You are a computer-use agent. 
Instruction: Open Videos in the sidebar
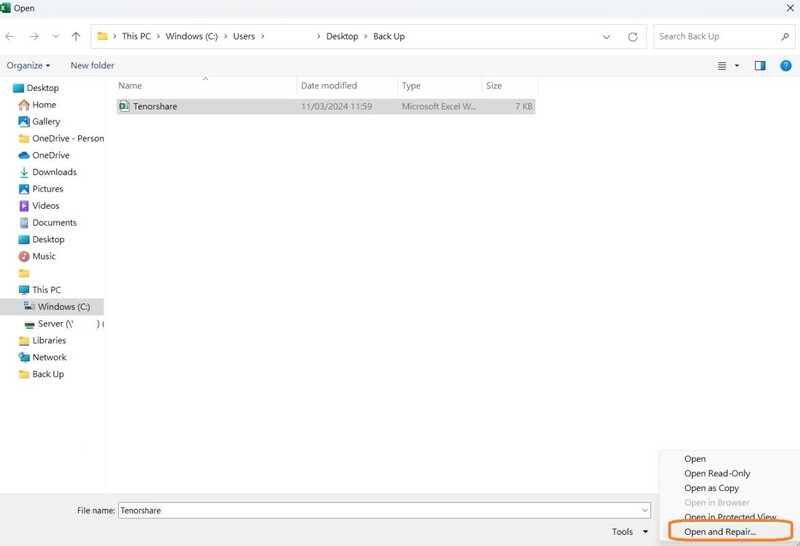(x=39, y=206)
